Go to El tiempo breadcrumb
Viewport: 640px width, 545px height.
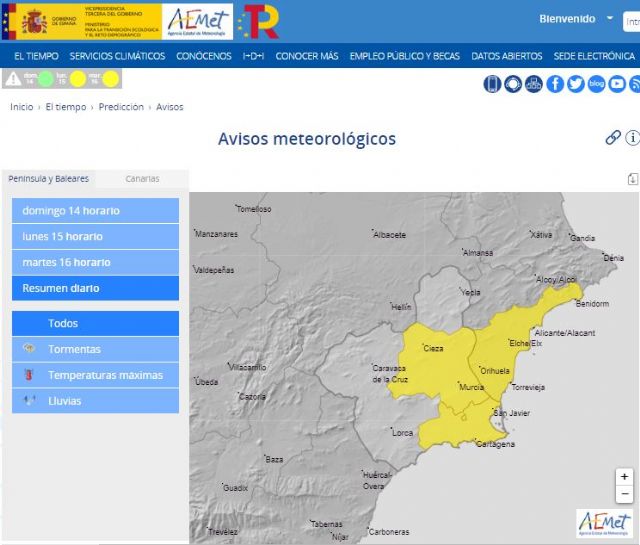click(66, 107)
